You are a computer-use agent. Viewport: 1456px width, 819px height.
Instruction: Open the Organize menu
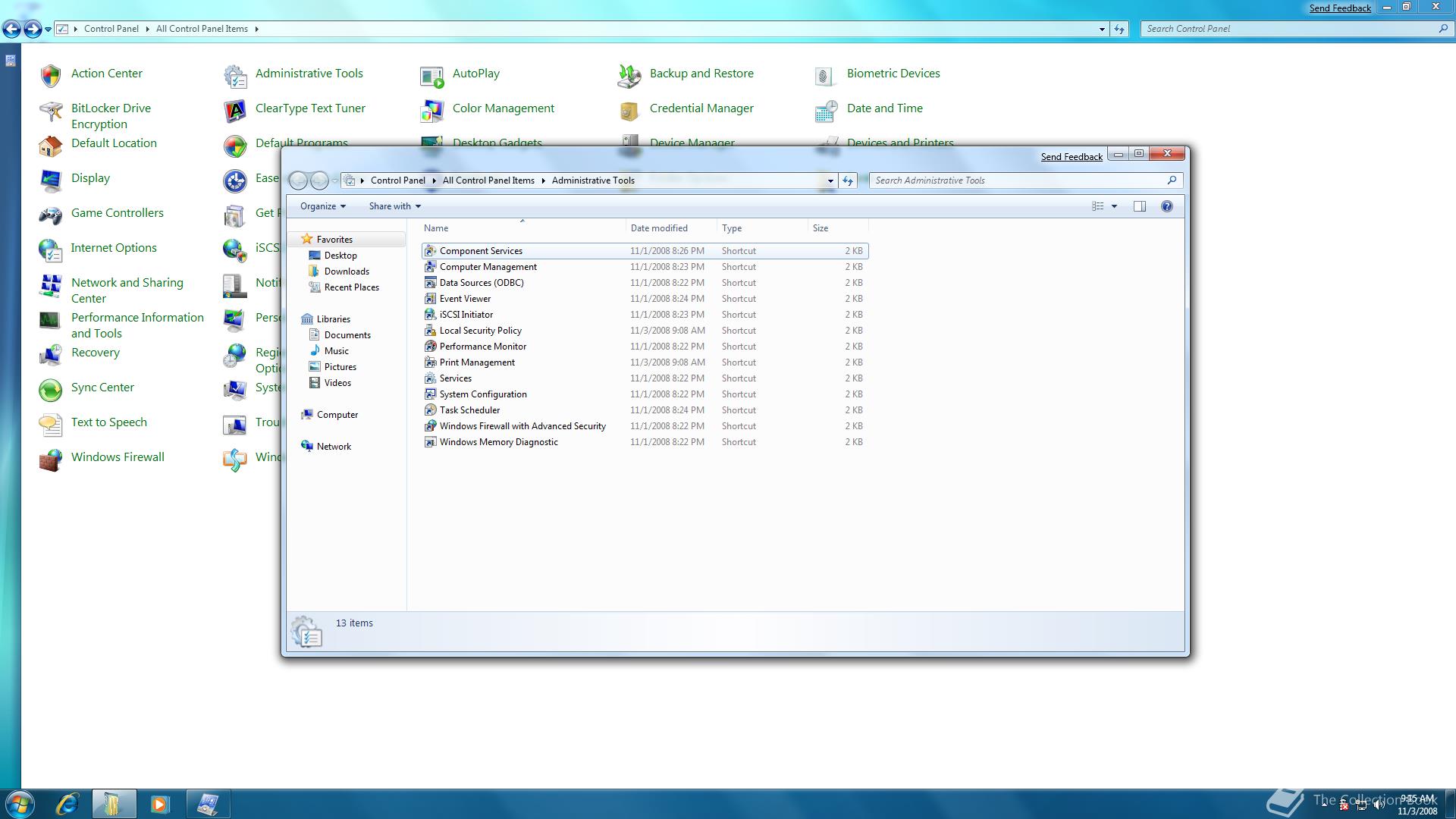322,206
